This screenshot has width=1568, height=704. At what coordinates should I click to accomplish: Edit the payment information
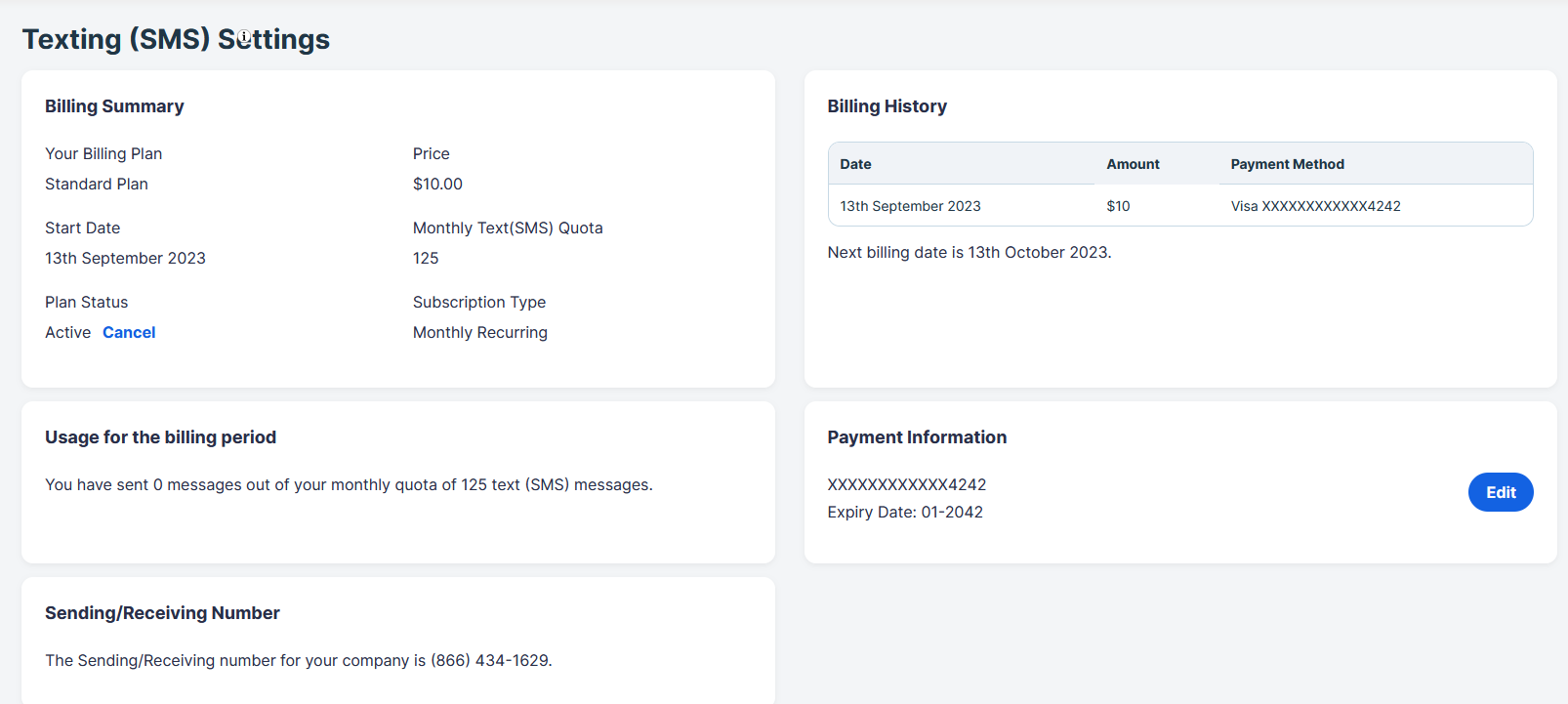tap(1500, 492)
